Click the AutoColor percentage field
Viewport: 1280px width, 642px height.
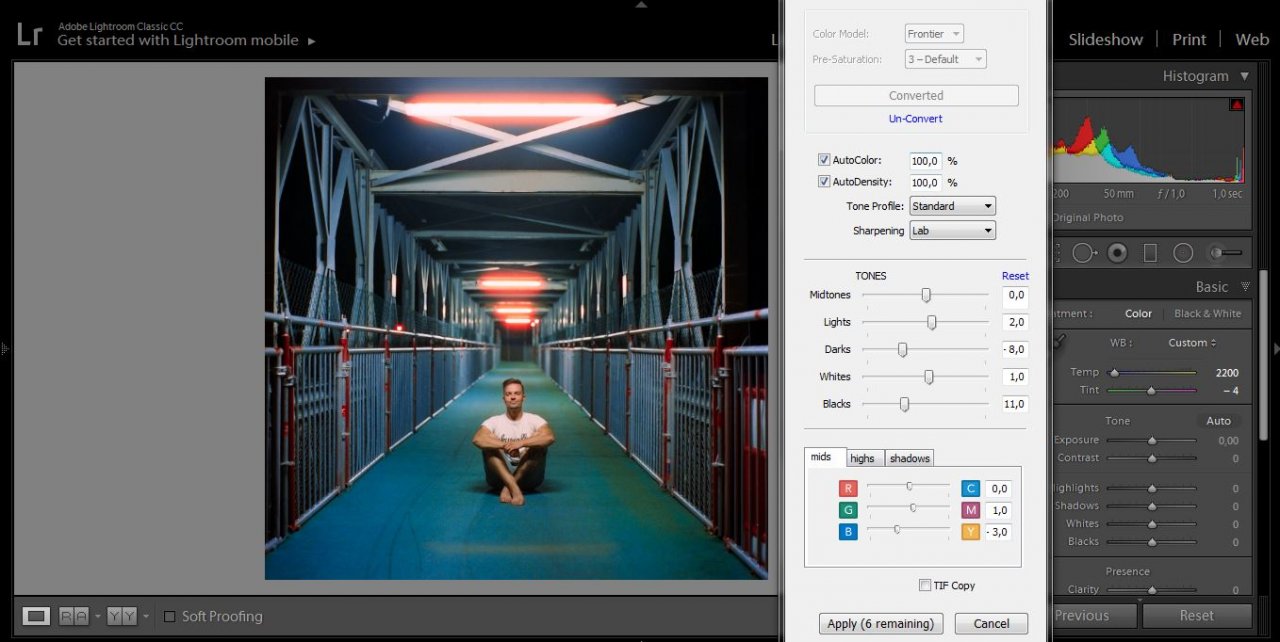[x=926, y=161]
